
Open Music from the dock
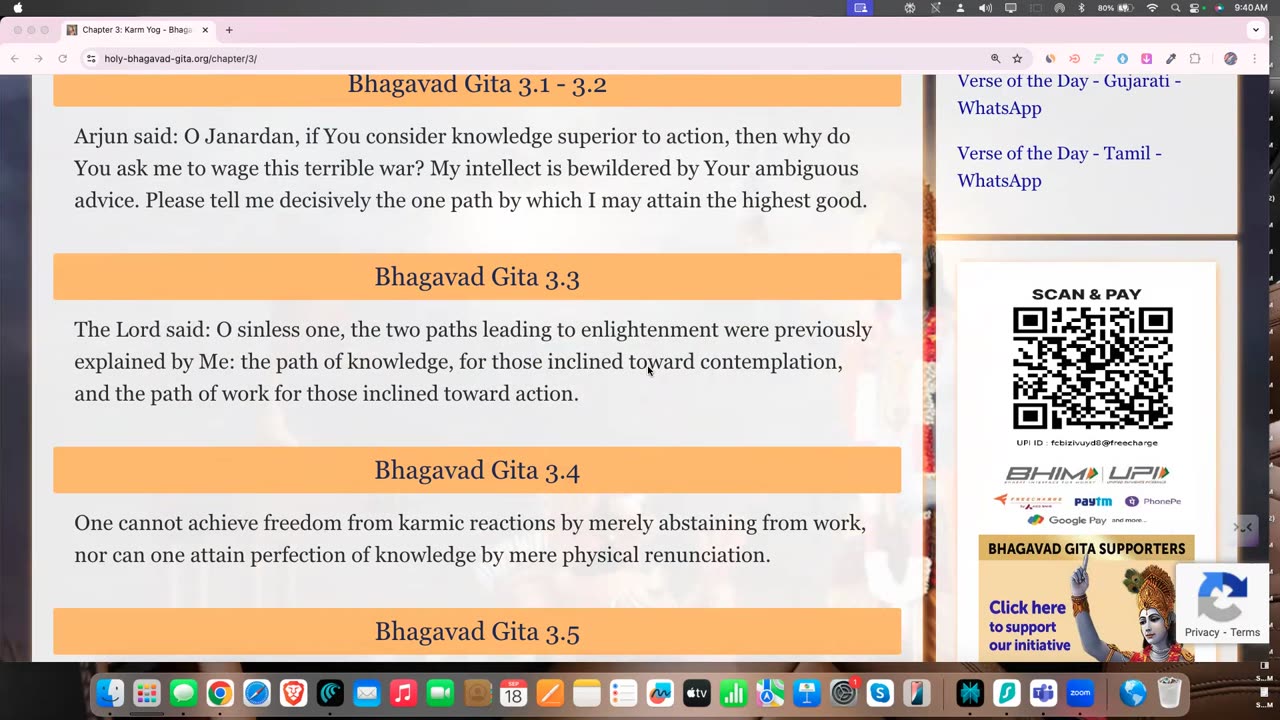pyautogui.click(x=403, y=693)
